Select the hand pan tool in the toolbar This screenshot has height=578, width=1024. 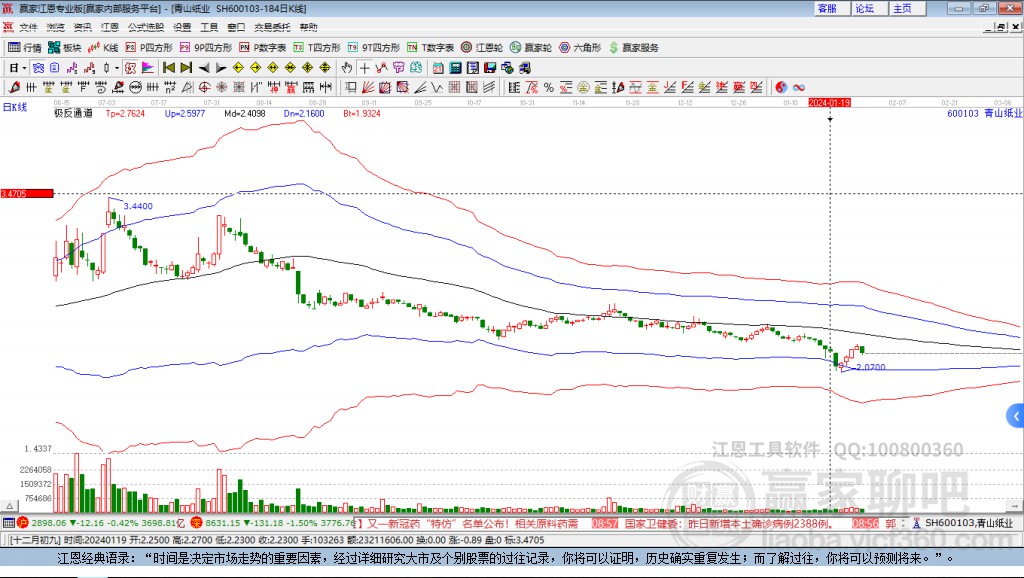click(346, 69)
